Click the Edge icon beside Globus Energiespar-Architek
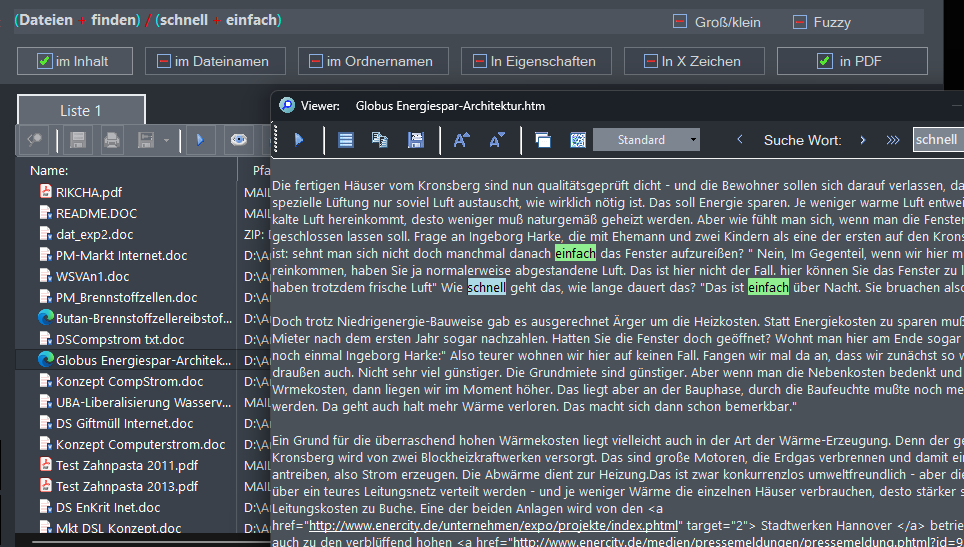Screen dimensions: 964x547 point(46,360)
